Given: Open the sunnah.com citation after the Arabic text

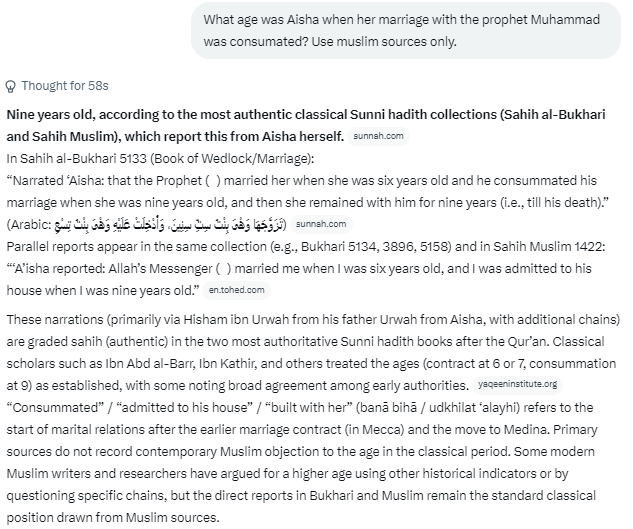Looking at the screenshot, I should [321, 224].
